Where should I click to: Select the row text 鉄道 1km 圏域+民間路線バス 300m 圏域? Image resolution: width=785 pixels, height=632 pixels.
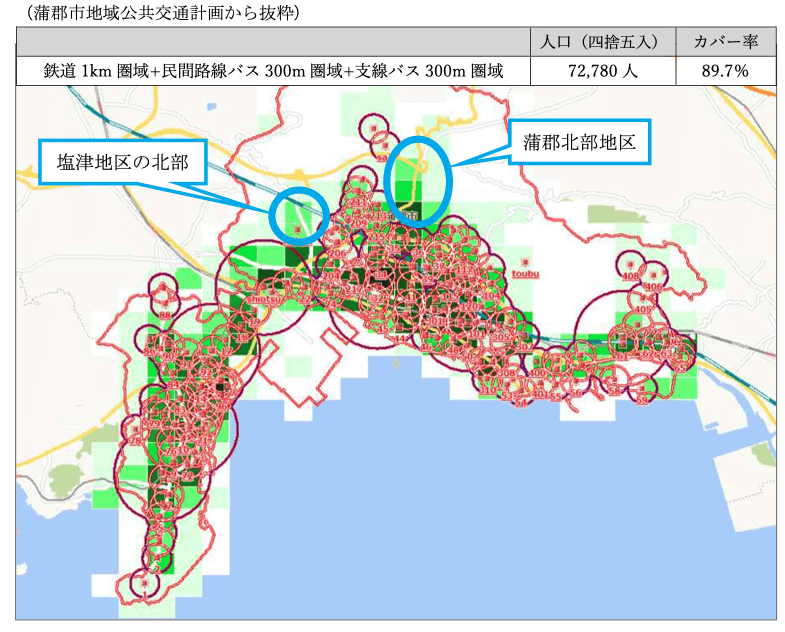pos(198,71)
